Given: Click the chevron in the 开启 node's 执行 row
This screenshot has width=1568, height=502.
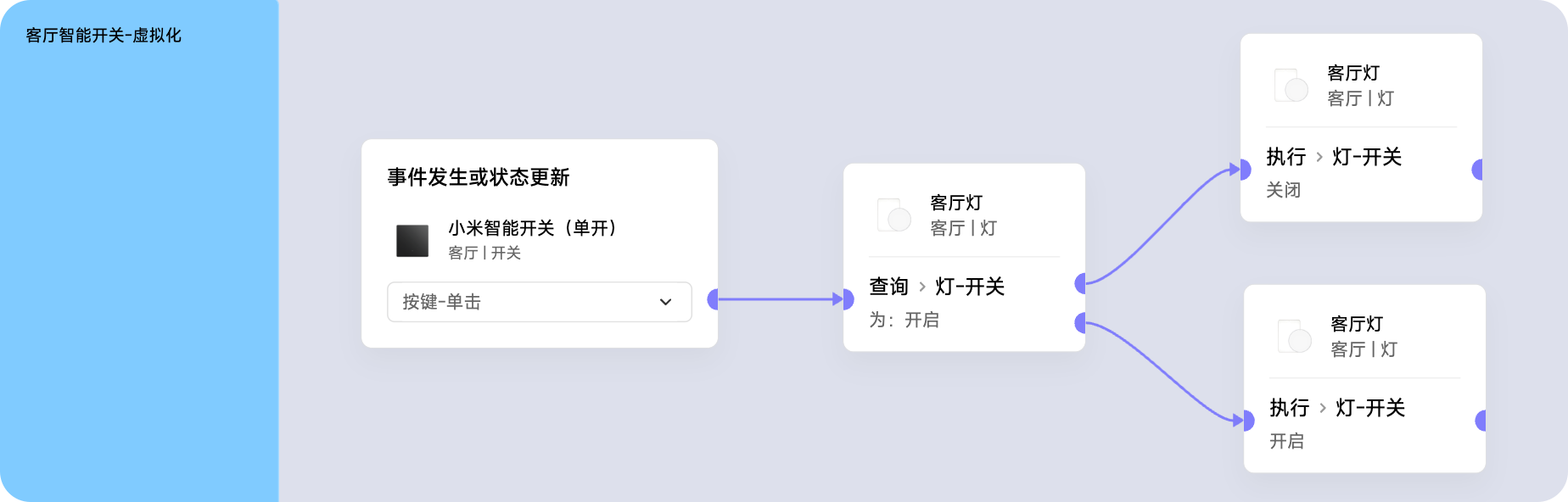Looking at the screenshot, I should [x=1323, y=409].
